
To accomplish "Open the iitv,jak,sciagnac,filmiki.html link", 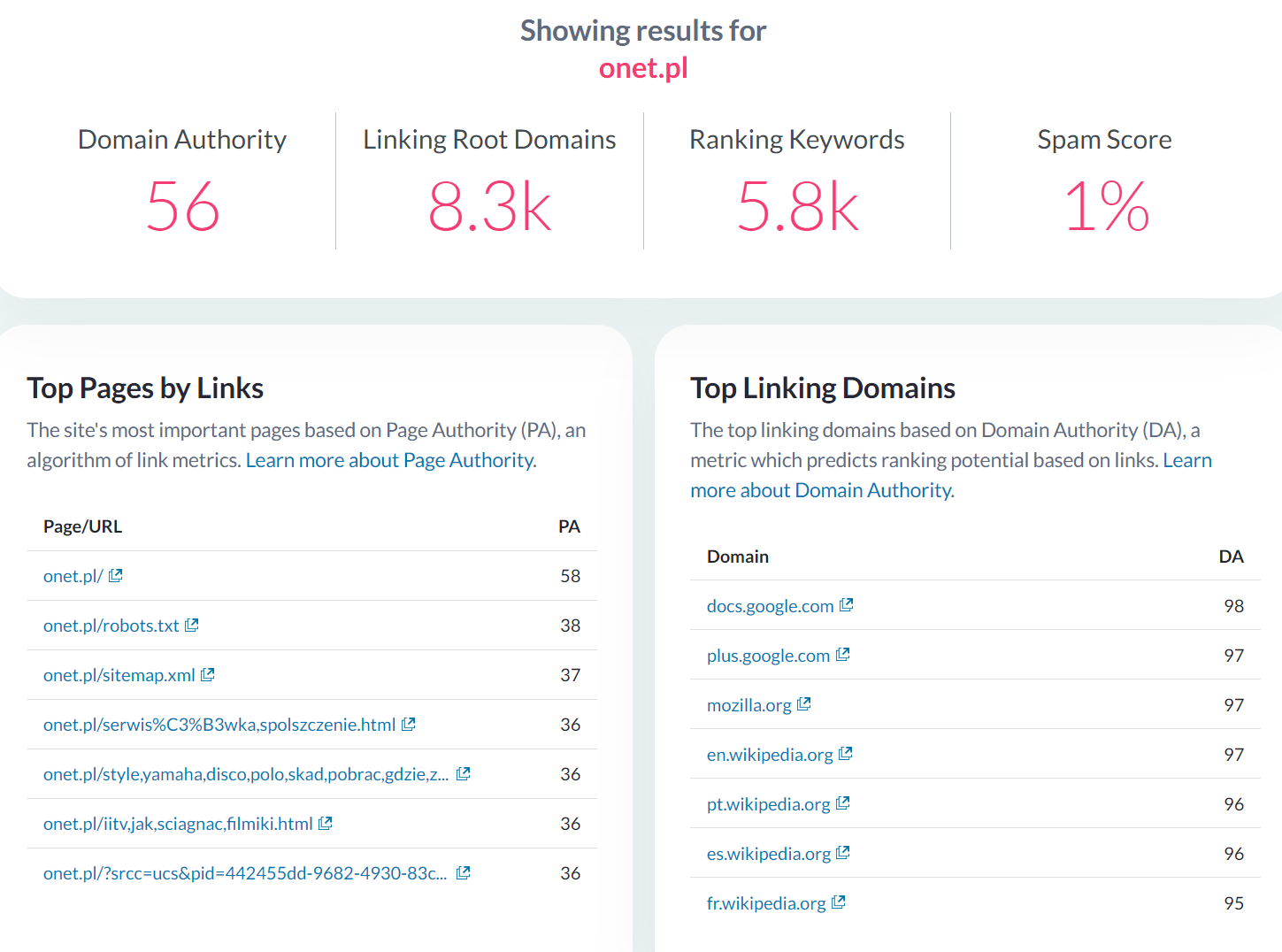I will click(x=178, y=824).
